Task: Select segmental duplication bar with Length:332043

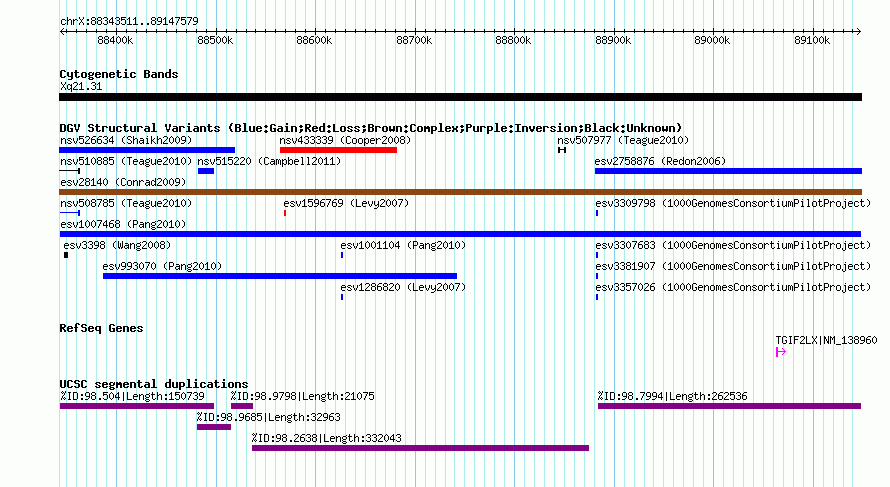Action: 421,448
